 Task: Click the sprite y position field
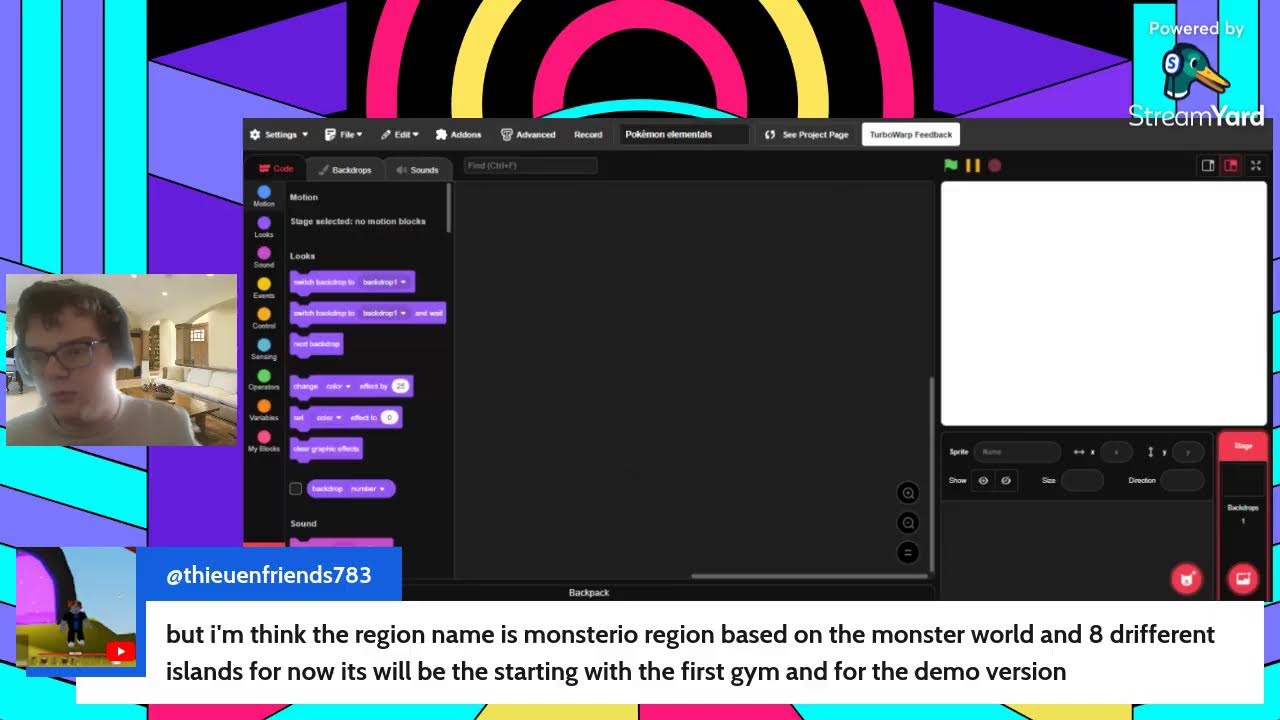coord(1187,452)
